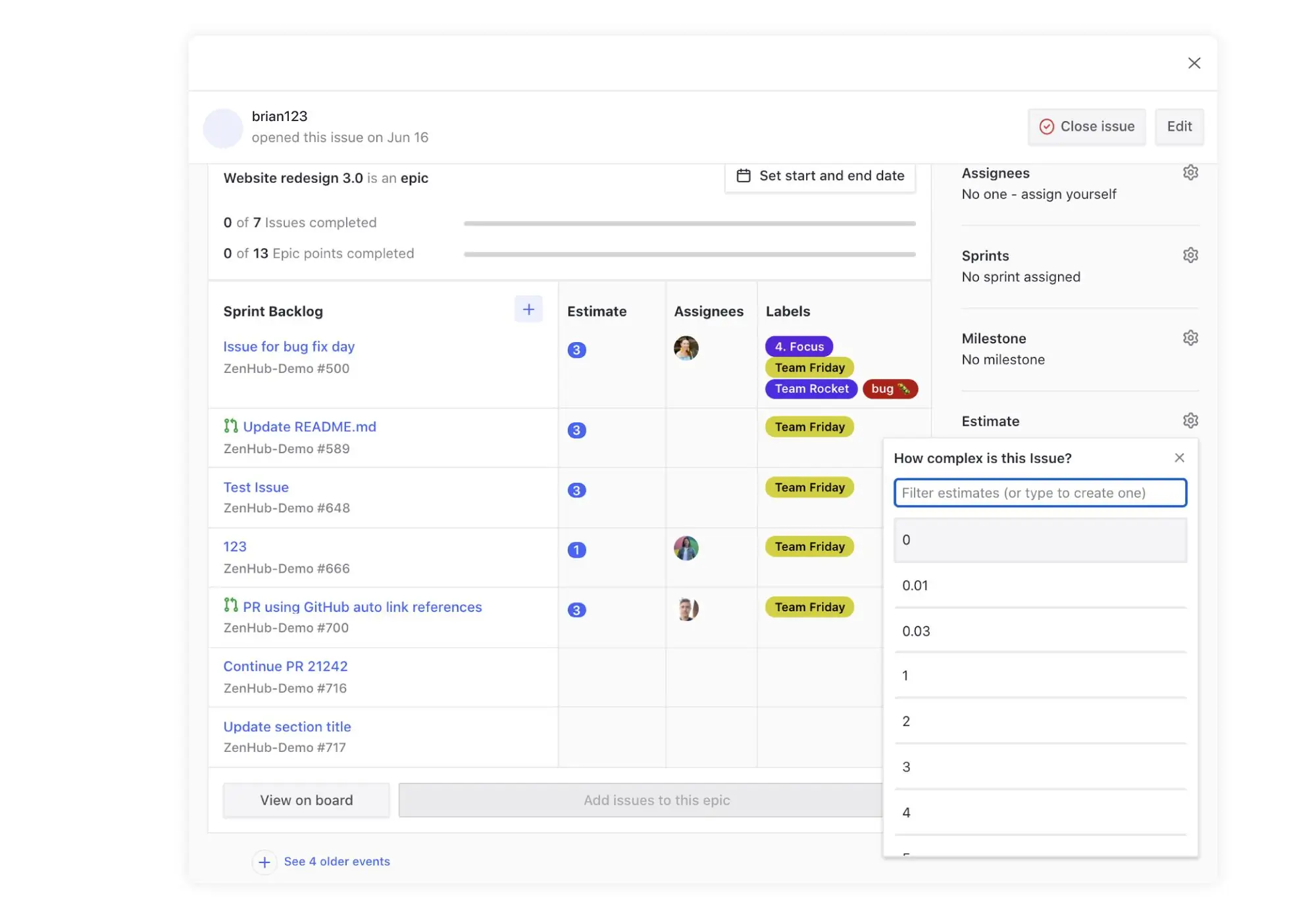Open Milestone settings gear

coord(1190,338)
